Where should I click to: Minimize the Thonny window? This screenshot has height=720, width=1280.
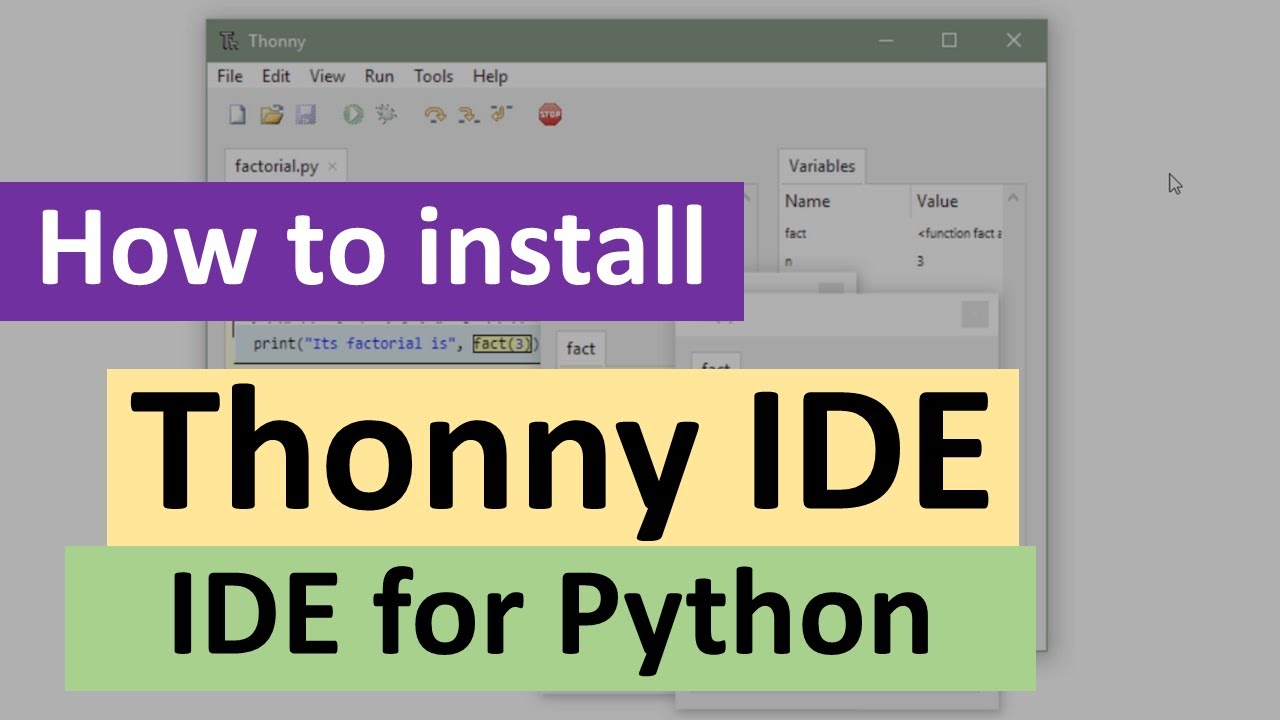pos(887,40)
